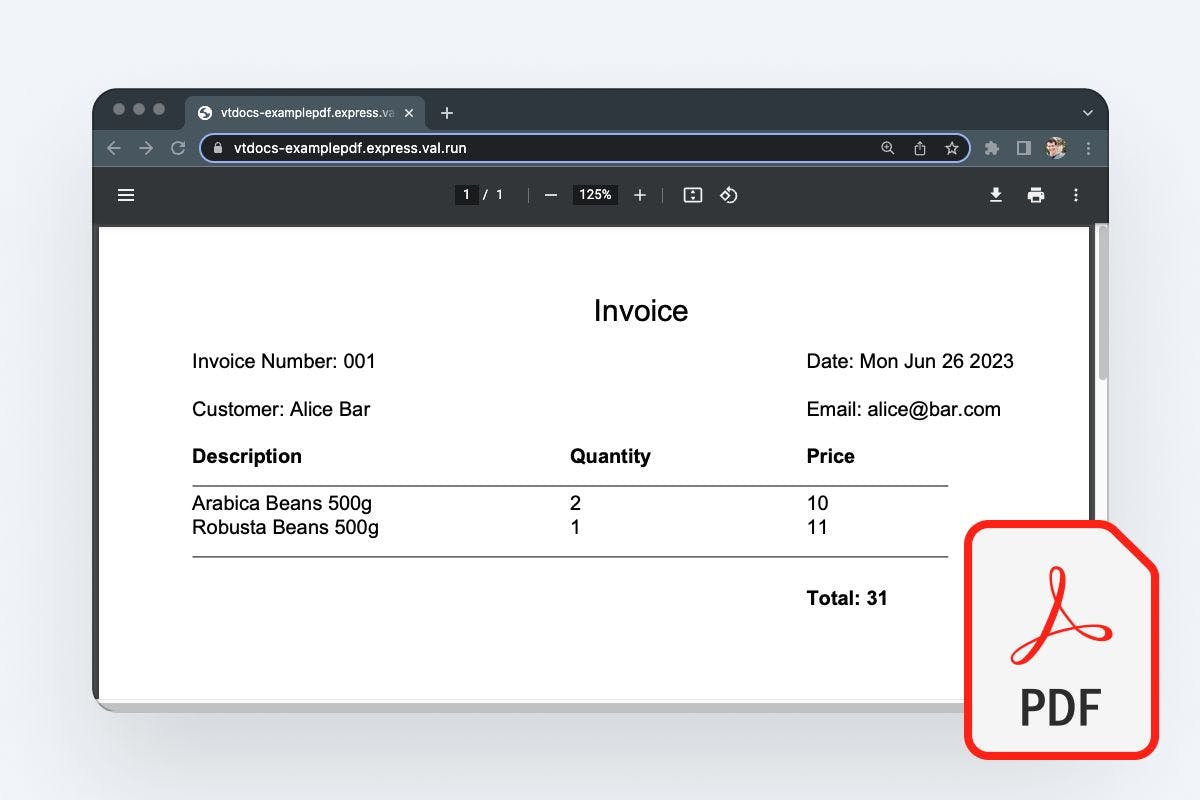This screenshot has height=800, width=1200.
Task: Select the vtdocs-examplepdf browser tab
Action: [300, 113]
